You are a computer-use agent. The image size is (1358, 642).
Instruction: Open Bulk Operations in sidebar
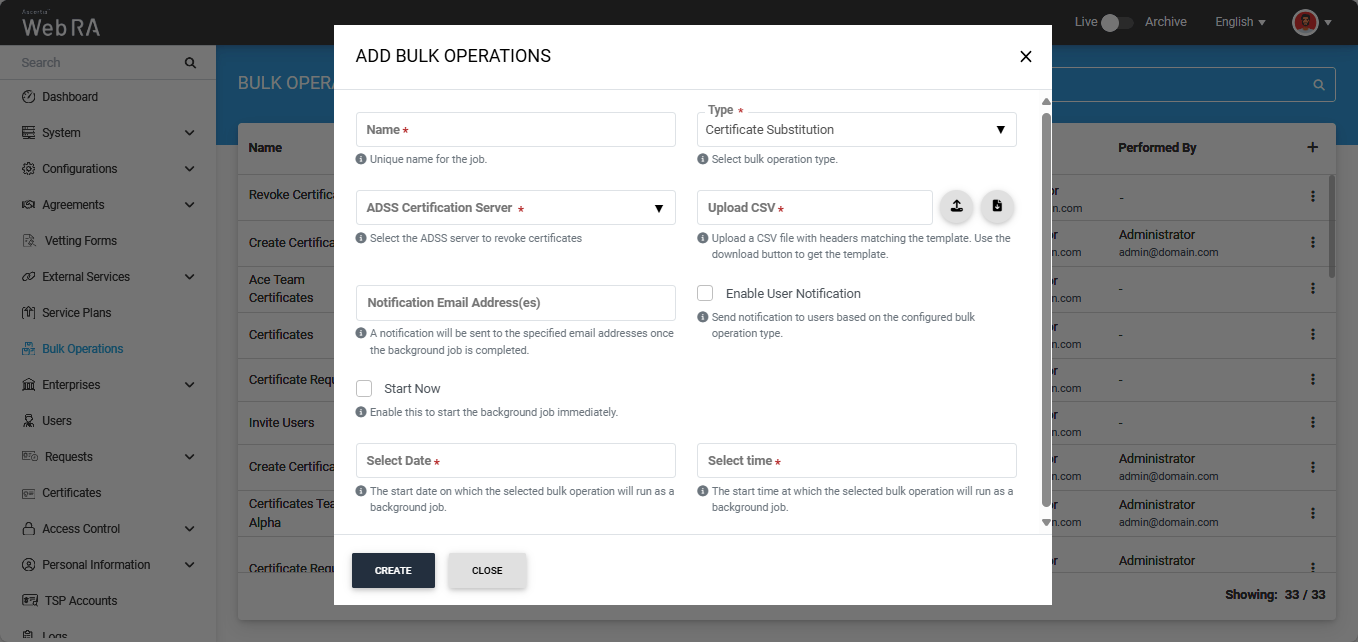pyautogui.click(x=82, y=349)
